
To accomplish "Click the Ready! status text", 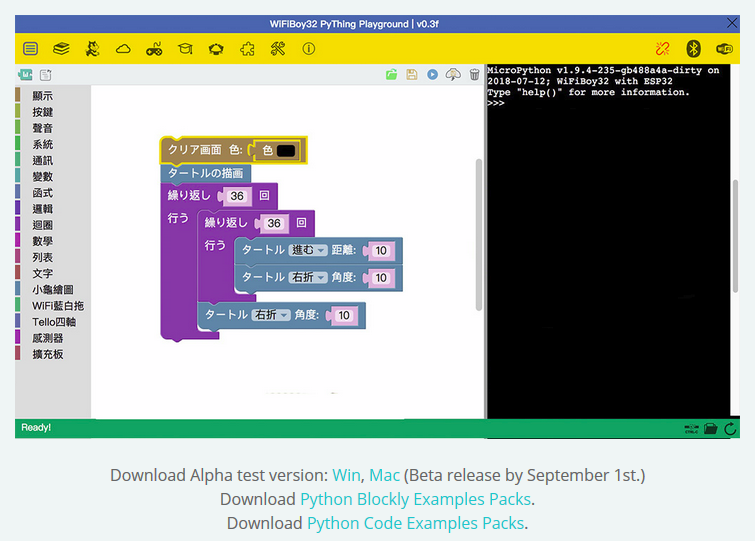I will (36, 427).
